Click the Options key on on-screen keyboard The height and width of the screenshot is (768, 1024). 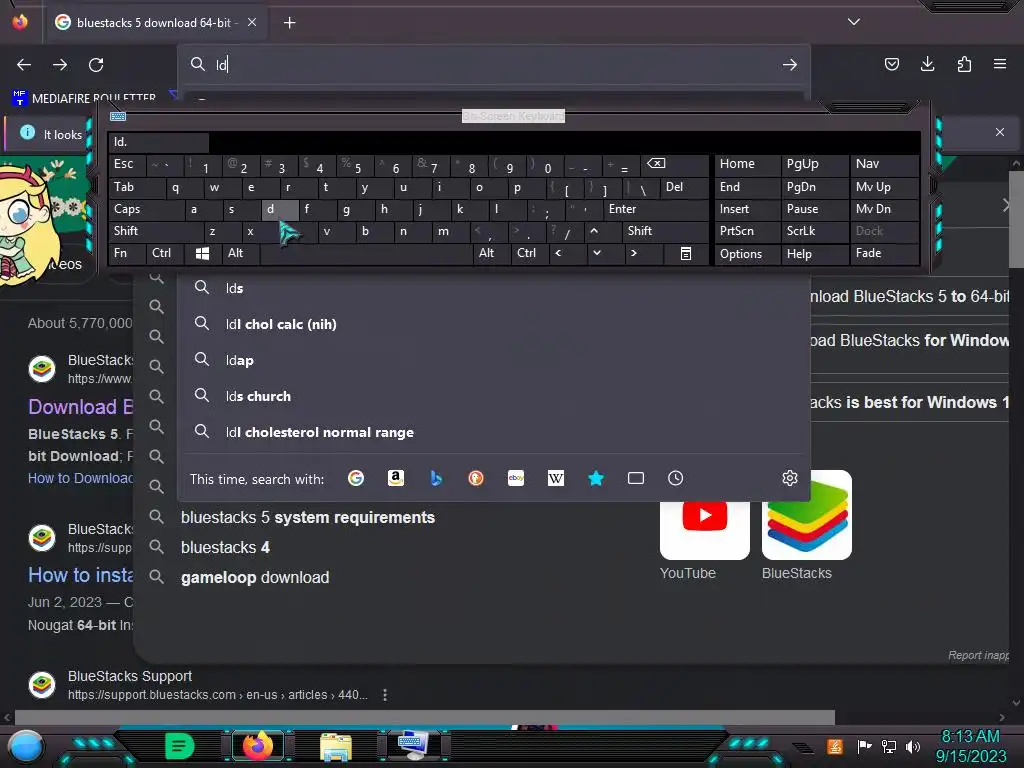click(x=748, y=253)
